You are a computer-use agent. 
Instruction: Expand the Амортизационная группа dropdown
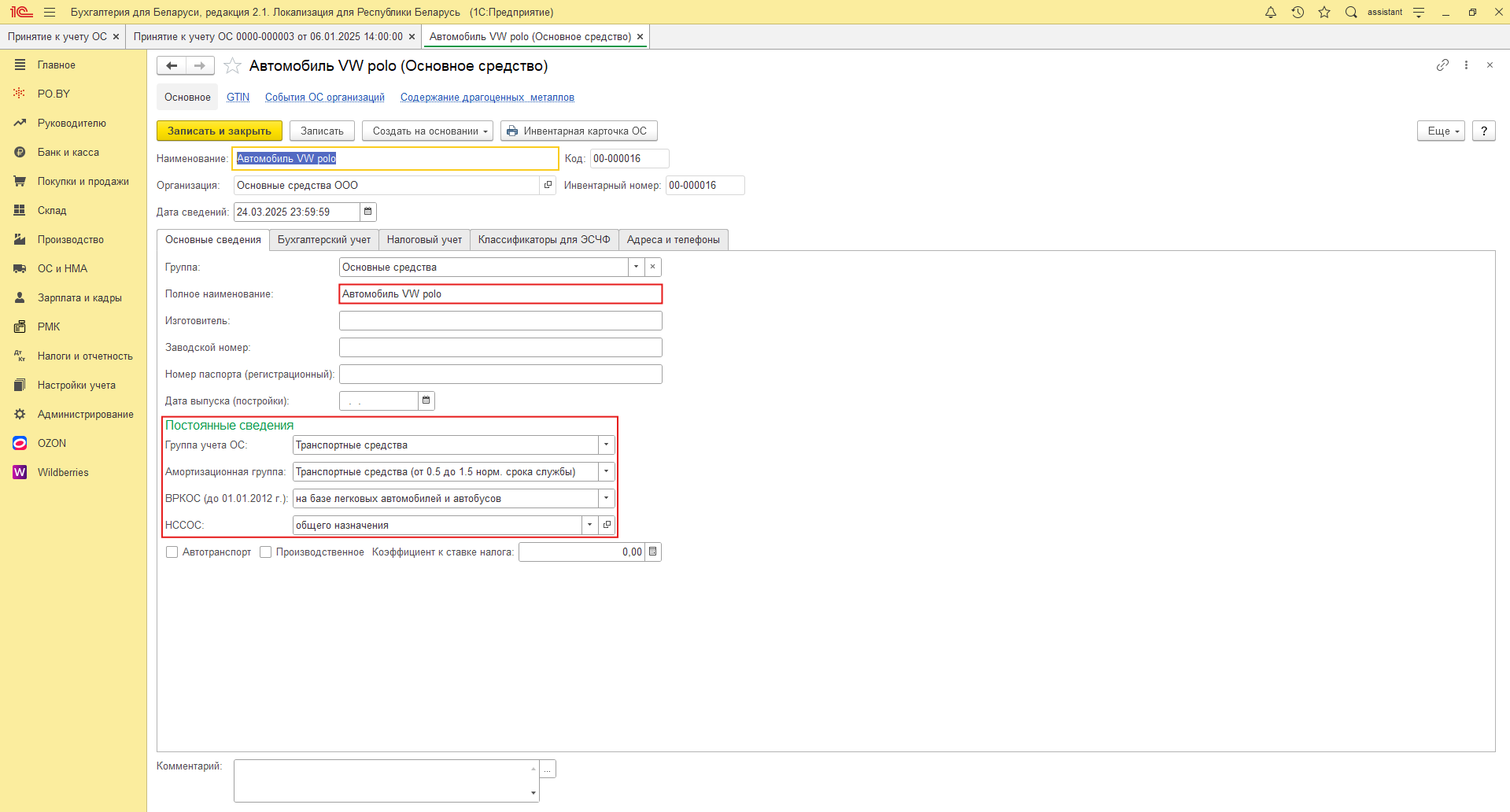[x=606, y=471]
